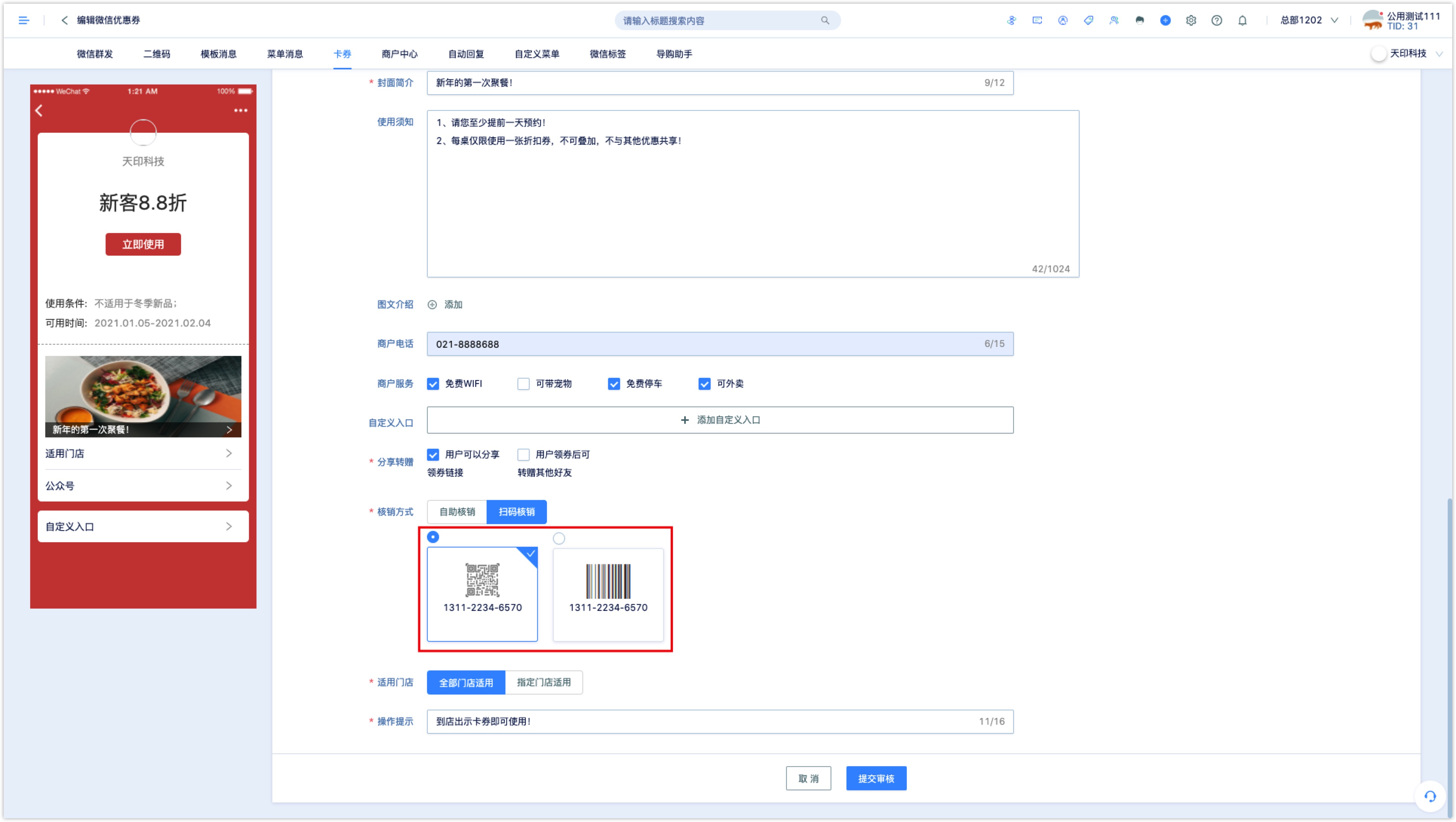
Task: Tap 立即使用 in phone preview
Action: 143,244
